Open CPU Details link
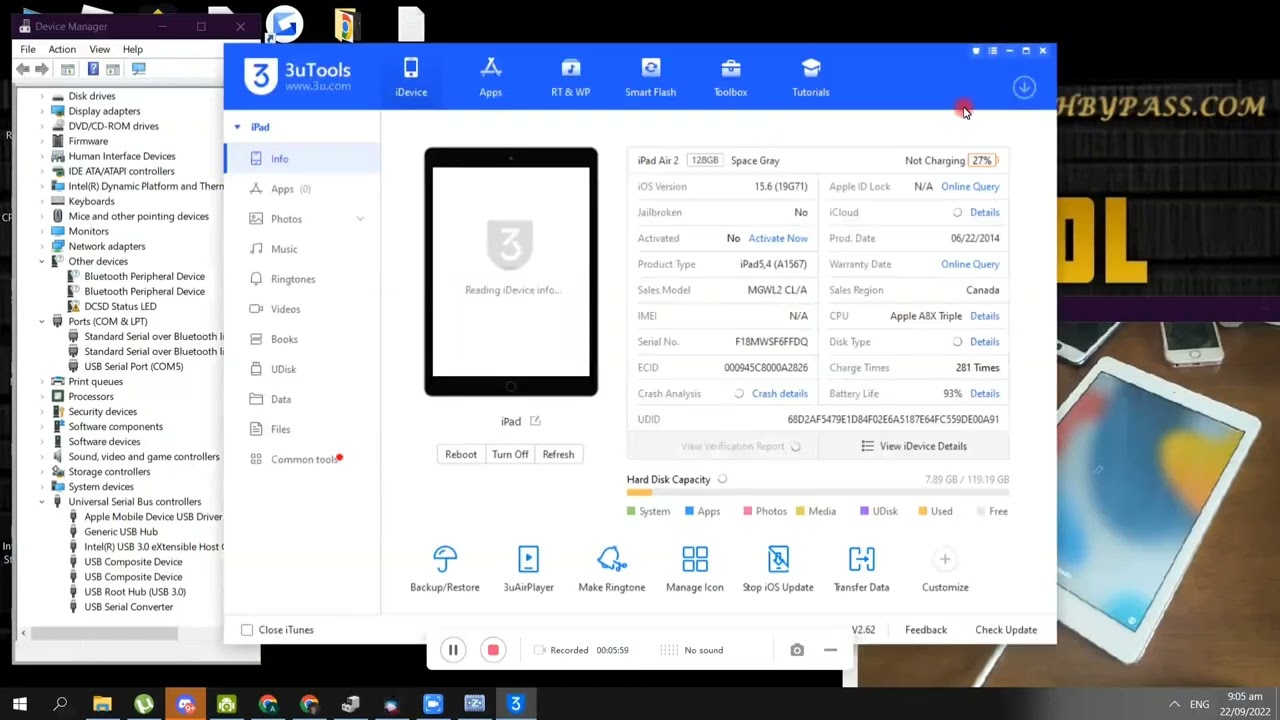This screenshot has width=1280, height=720. [984, 316]
